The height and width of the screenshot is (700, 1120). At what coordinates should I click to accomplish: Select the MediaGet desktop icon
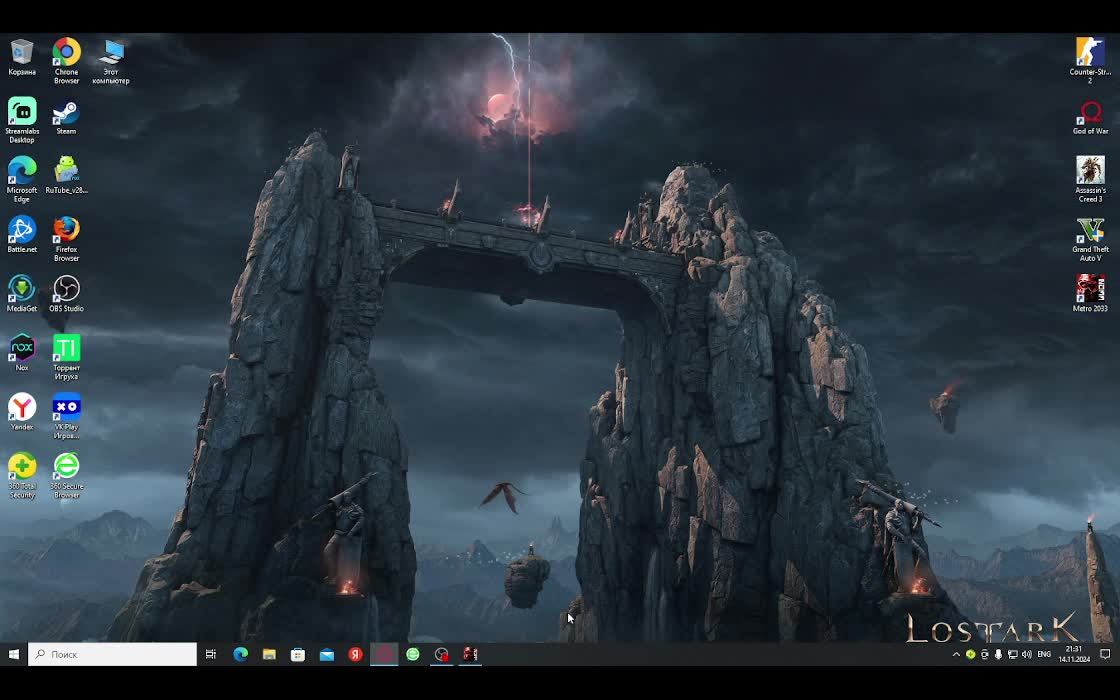click(22, 294)
